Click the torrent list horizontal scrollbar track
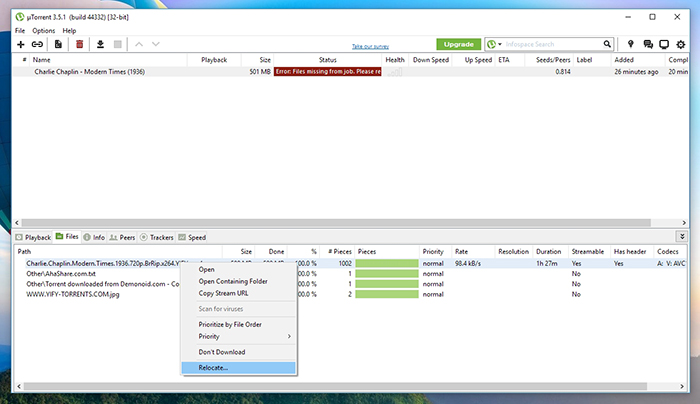 [350, 223]
